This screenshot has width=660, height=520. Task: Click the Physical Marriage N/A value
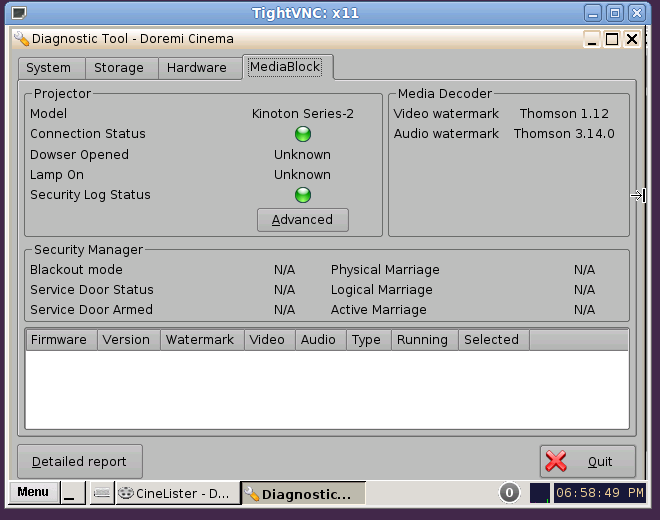584,270
